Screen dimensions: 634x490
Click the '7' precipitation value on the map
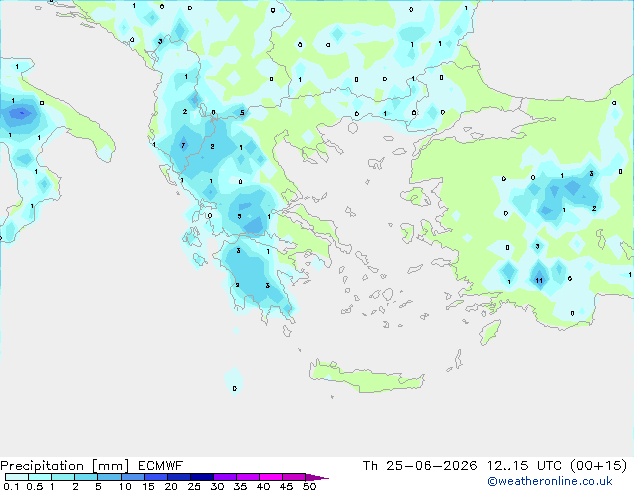pyautogui.click(x=183, y=145)
